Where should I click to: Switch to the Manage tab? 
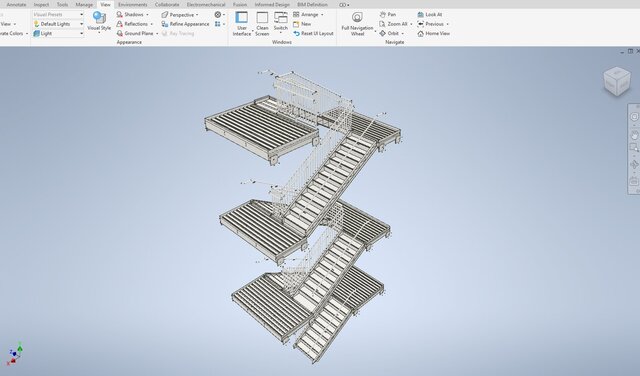tap(84, 5)
